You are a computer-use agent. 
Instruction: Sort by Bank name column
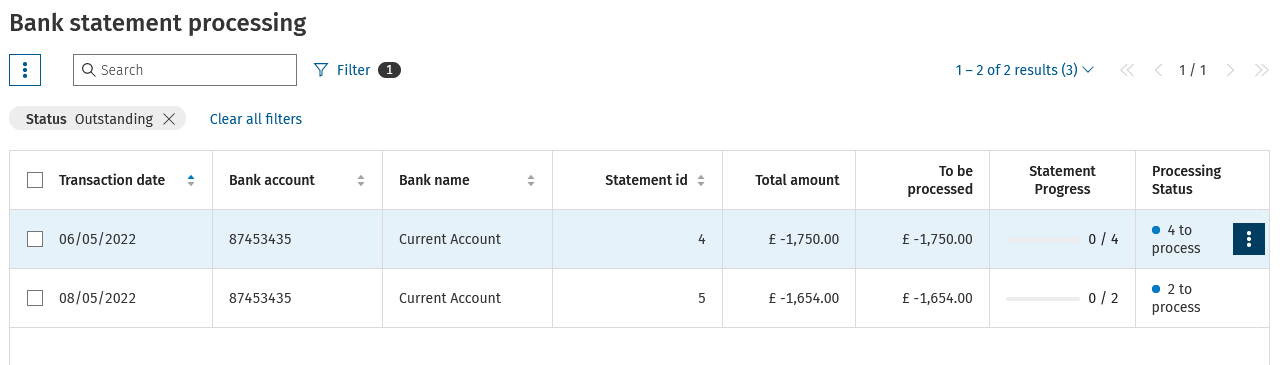pos(531,180)
